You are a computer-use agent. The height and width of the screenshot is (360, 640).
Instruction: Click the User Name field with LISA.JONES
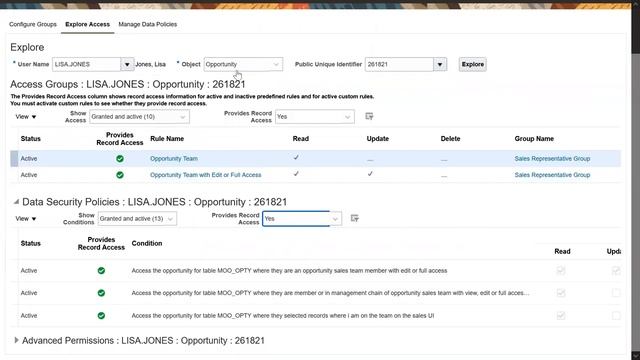point(86,64)
